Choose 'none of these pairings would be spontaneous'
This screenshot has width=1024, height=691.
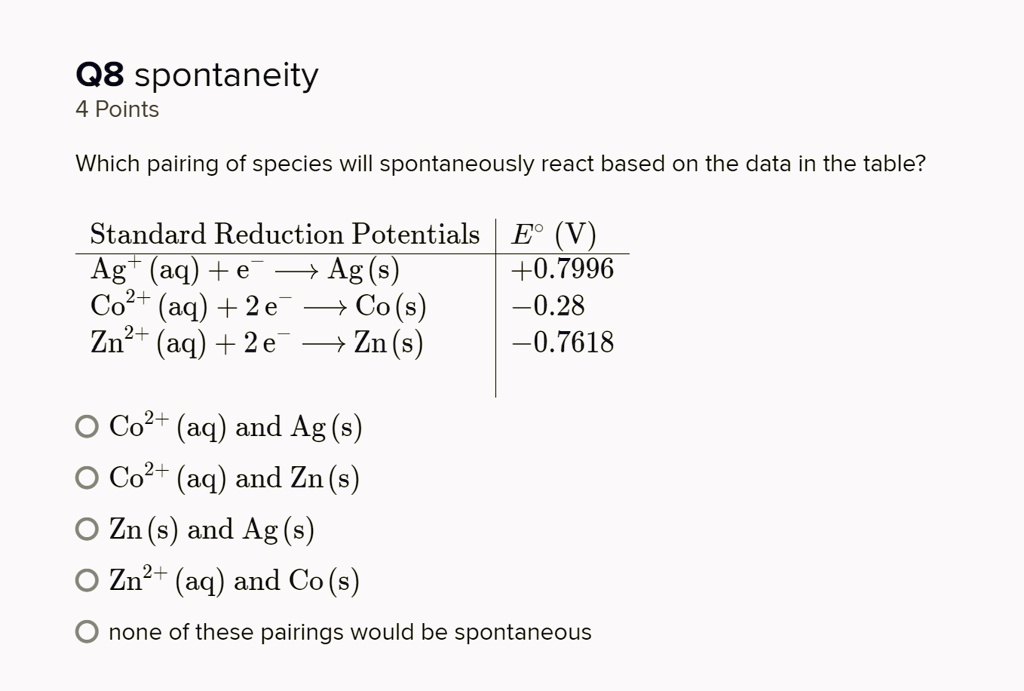pyautogui.click(x=87, y=630)
